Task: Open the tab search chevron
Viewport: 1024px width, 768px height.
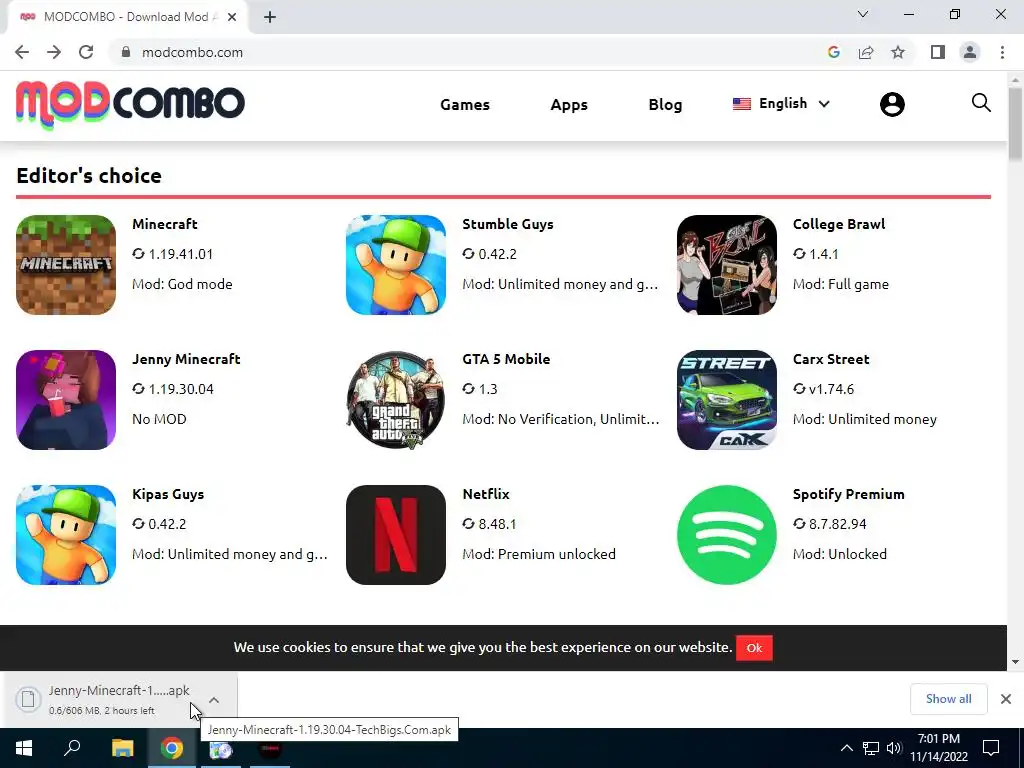Action: coord(863,14)
